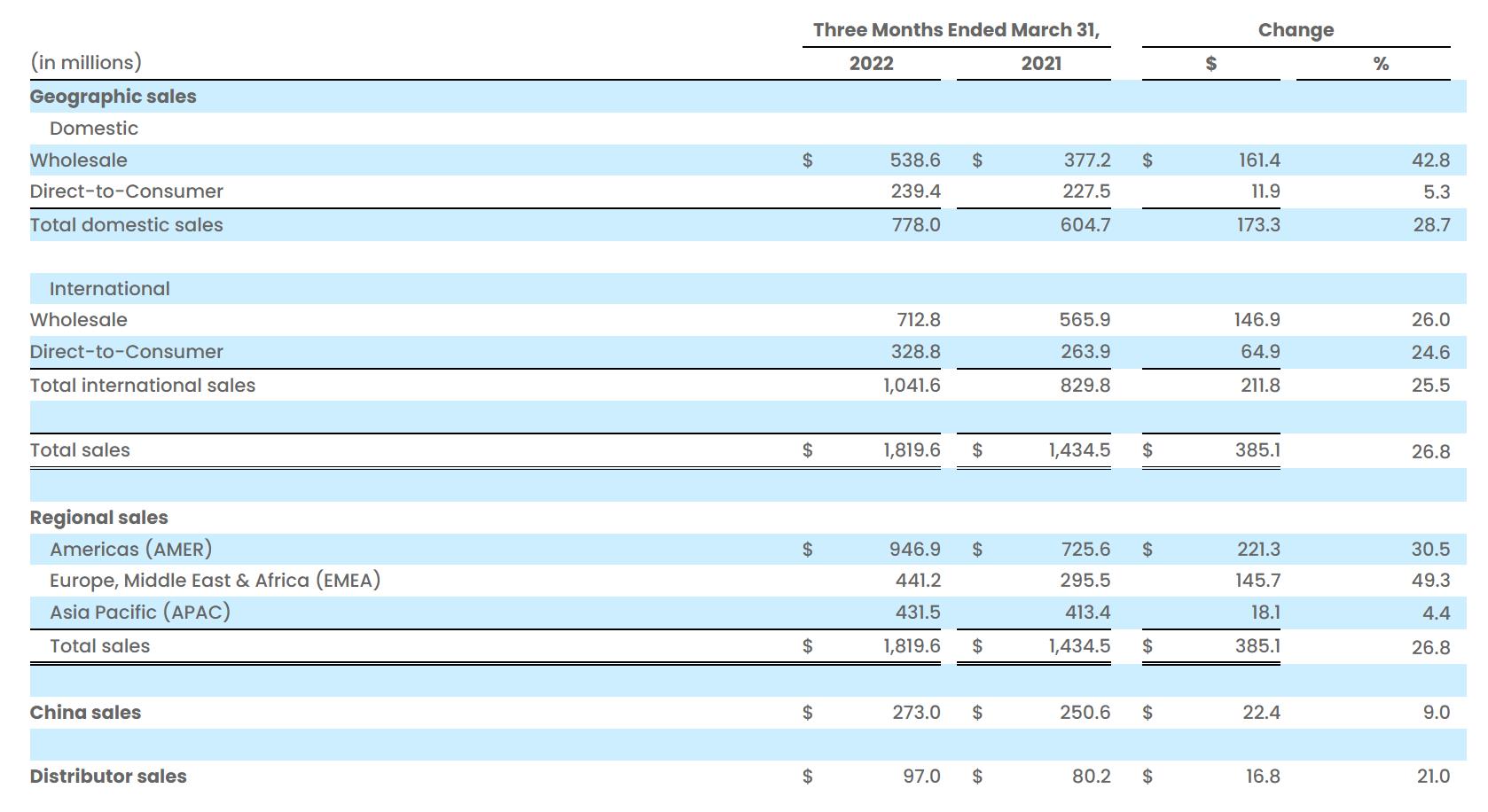Select the 211.8 change value
The image size is (1488, 812).
1260,386
